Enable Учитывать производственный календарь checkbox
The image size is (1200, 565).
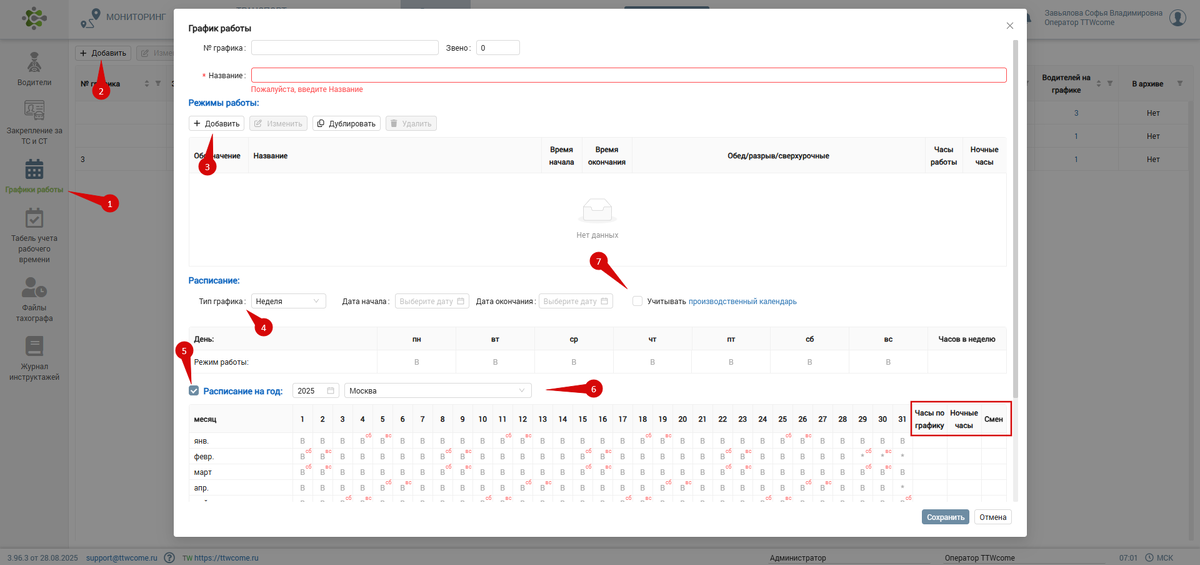(637, 301)
